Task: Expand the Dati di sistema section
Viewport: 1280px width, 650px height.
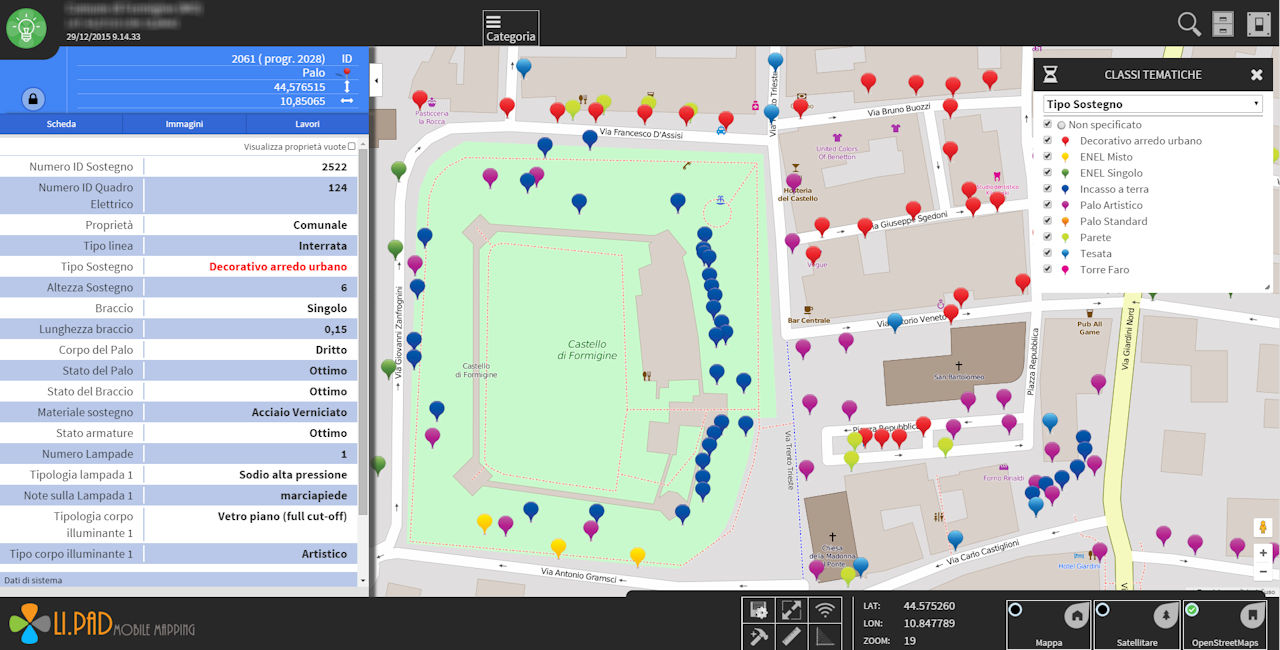Action: pos(178,580)
